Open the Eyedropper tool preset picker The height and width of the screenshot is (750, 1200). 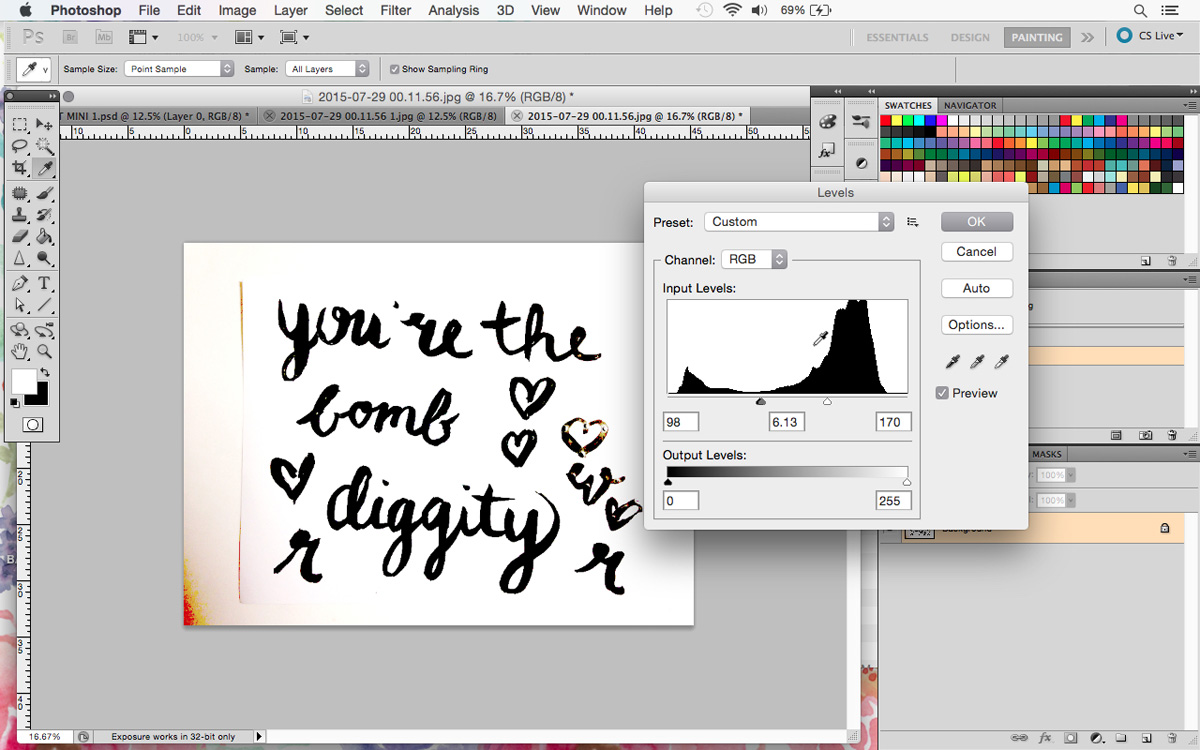click(x=33, y=69)
